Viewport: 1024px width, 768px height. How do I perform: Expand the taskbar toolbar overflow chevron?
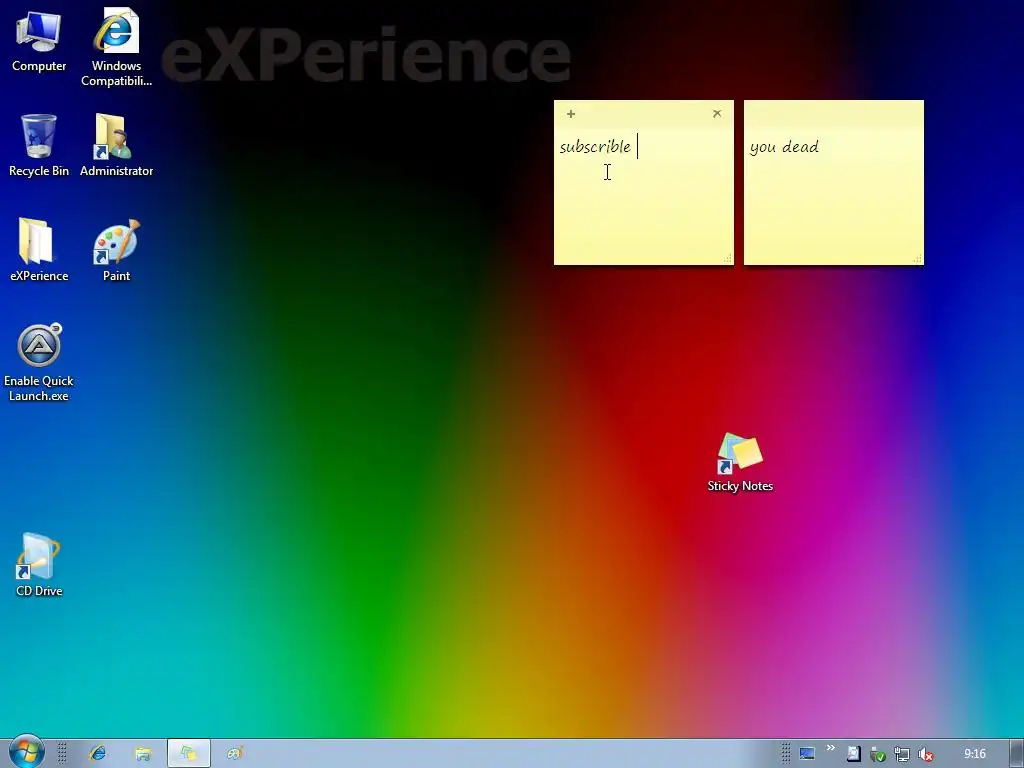coord(831,748)
